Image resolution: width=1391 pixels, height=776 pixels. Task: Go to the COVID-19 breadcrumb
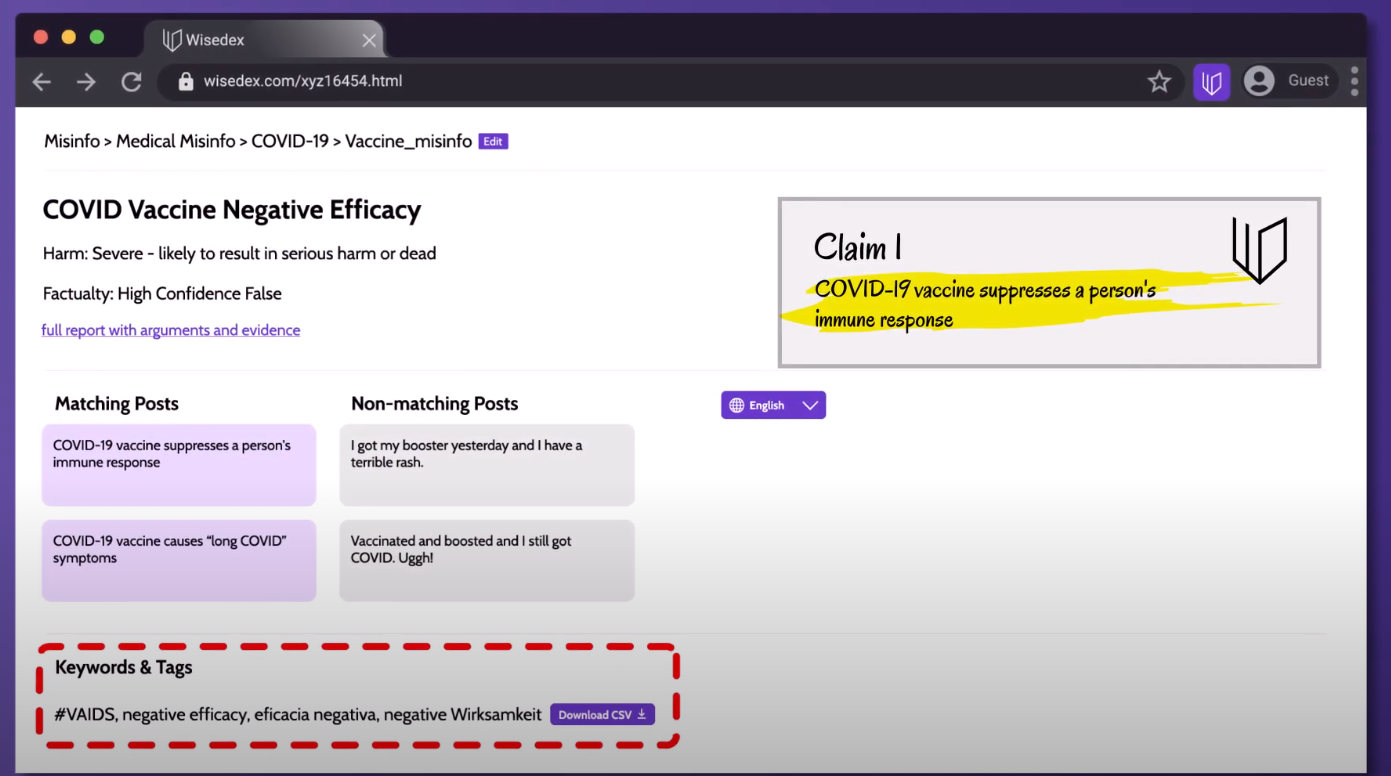click(290, 141)
